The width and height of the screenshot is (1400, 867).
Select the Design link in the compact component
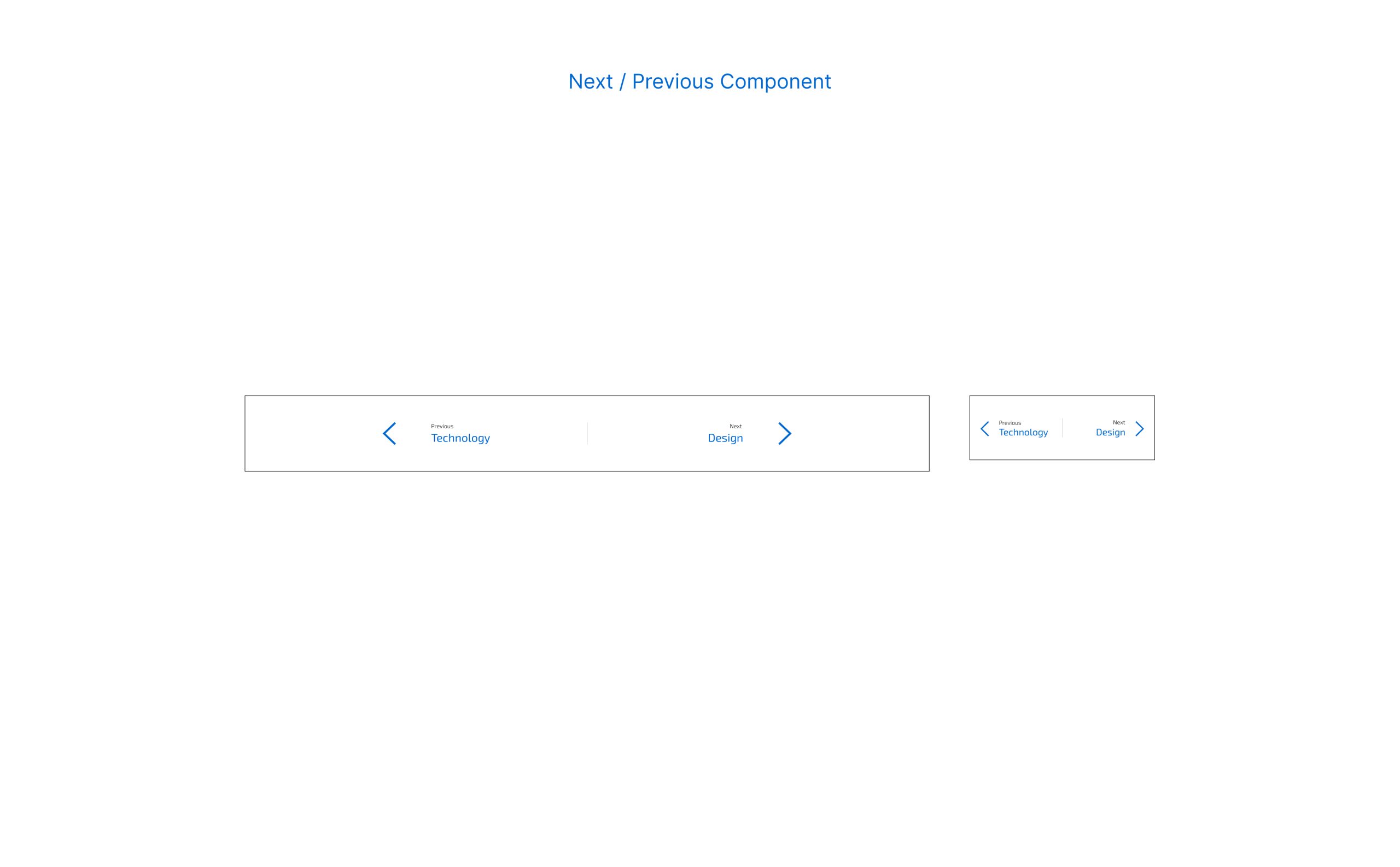click(x=1111, y=432)
